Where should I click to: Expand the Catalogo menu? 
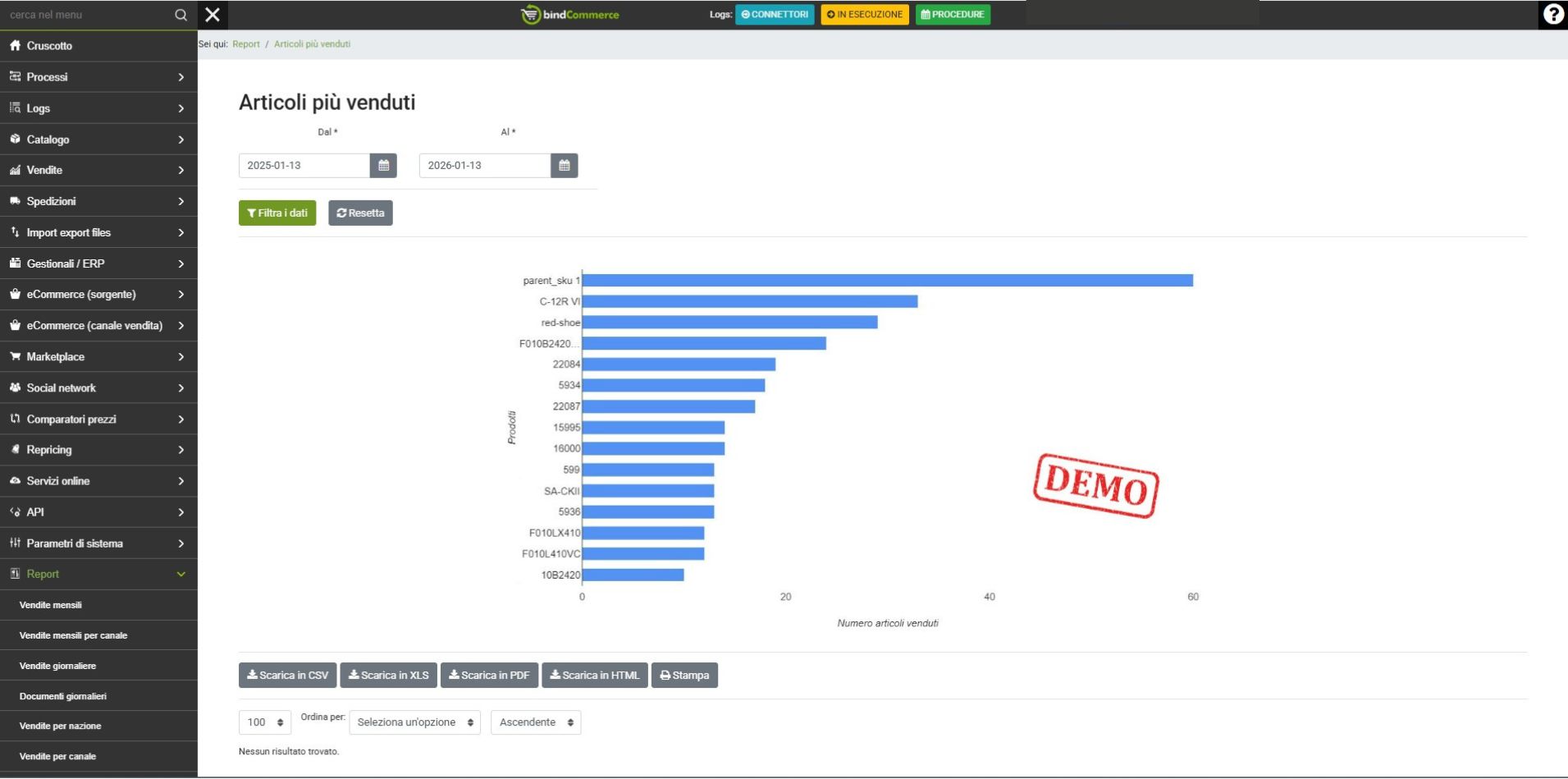pyautogui.click(x=98, y=140)
